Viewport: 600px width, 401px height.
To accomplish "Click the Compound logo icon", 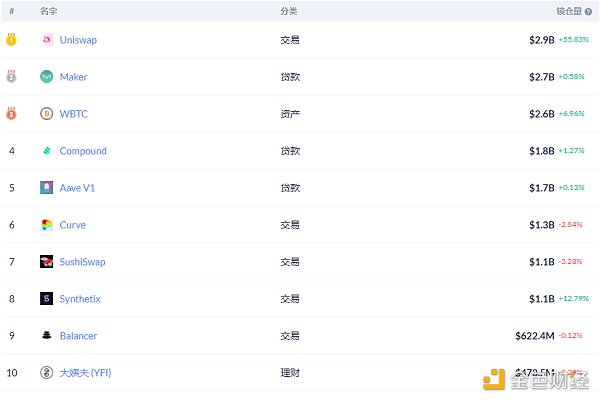I will click(x=46, y=151).
